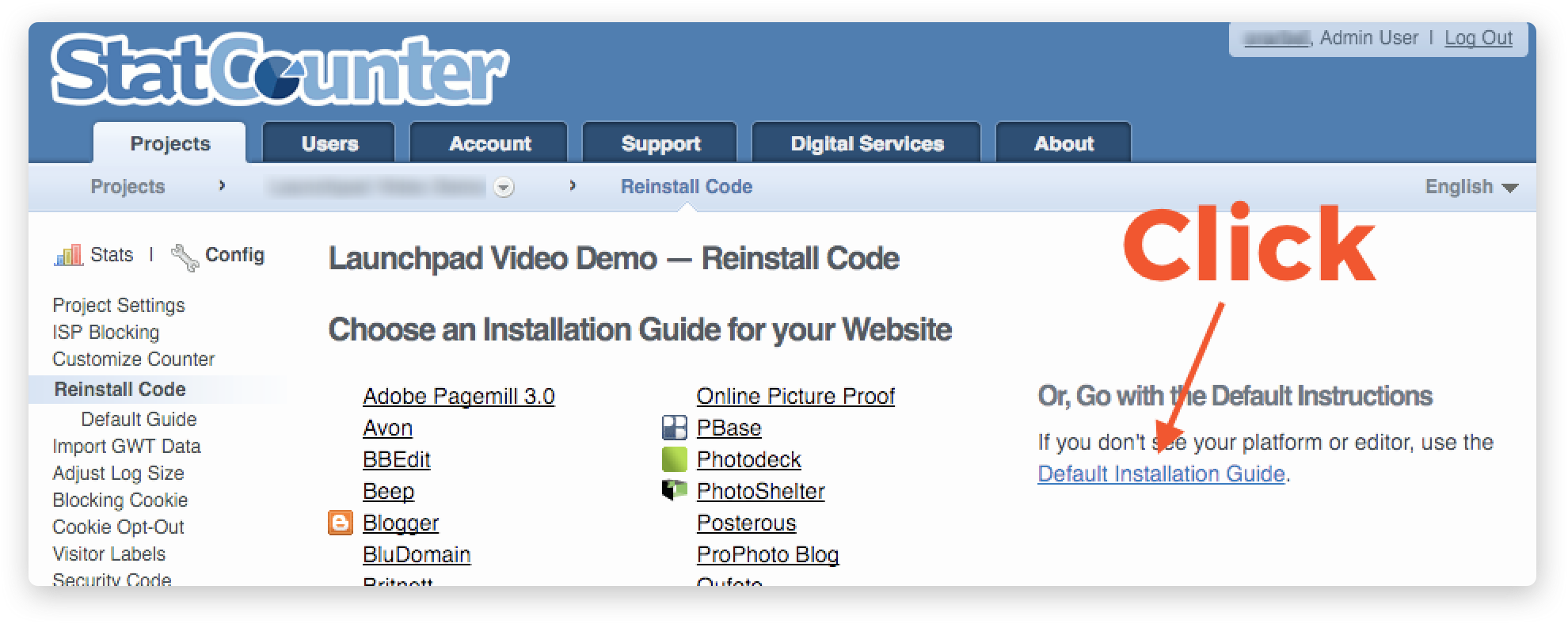Open Import GWT Data in sidebar
The width and height of the screenshot is (1568, 624).
click(127, 446)
